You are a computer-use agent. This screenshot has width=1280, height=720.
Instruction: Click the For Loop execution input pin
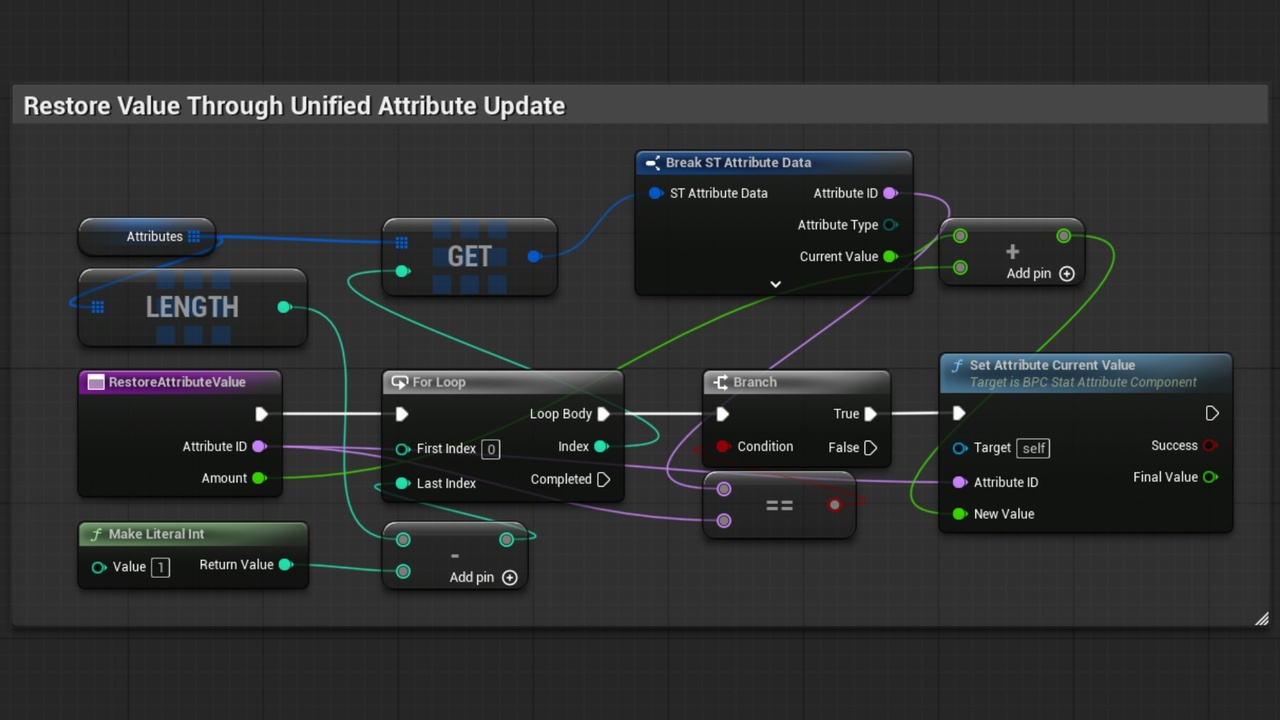coord(402,414)
